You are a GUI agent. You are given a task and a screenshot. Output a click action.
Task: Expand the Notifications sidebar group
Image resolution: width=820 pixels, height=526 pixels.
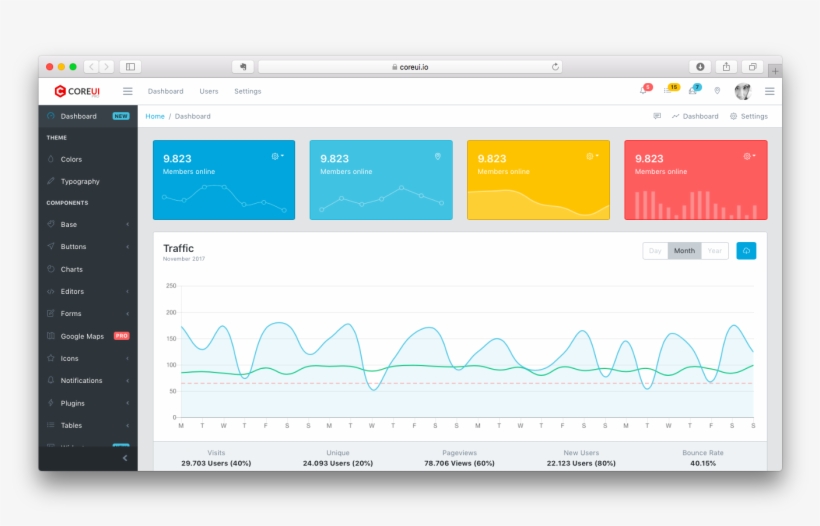click(x=88, y=381)
